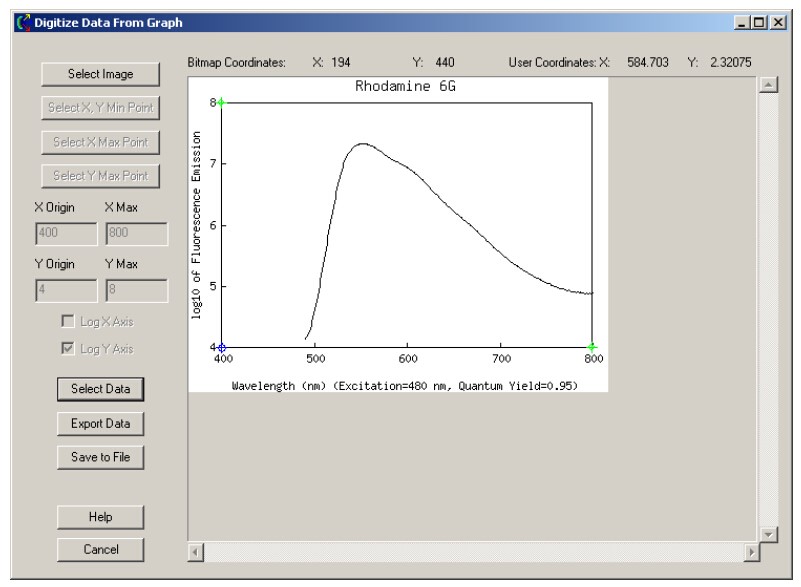Viewport: 801px width, 587px height.
Task: Click the Select X, Y Min Point button
Action: pyautogui.click(x=100, y=108)
